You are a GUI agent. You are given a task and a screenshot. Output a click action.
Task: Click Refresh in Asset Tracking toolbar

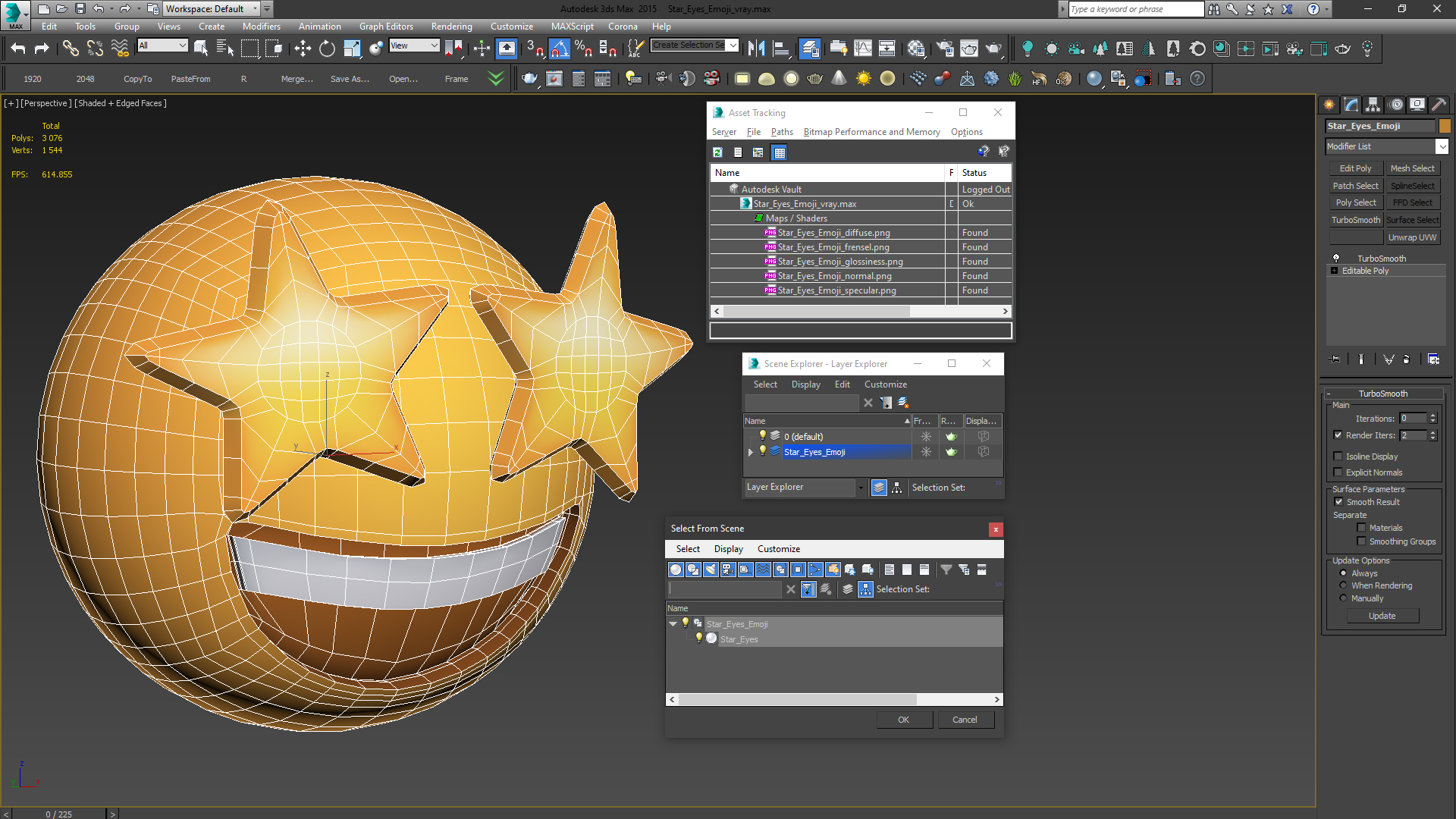(x=717, y=152)
